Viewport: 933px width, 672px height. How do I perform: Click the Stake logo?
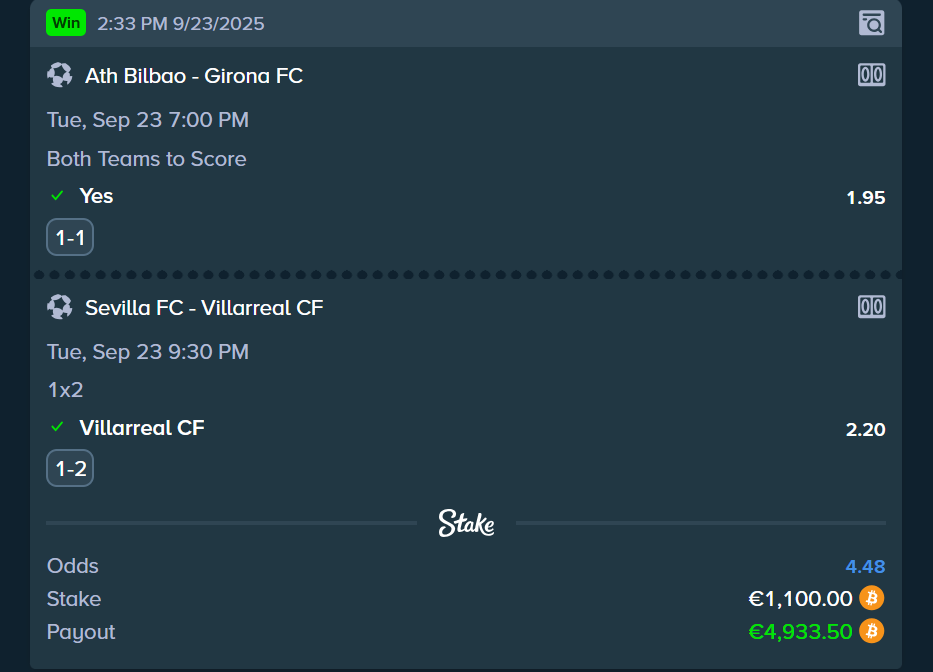(466, 523)
